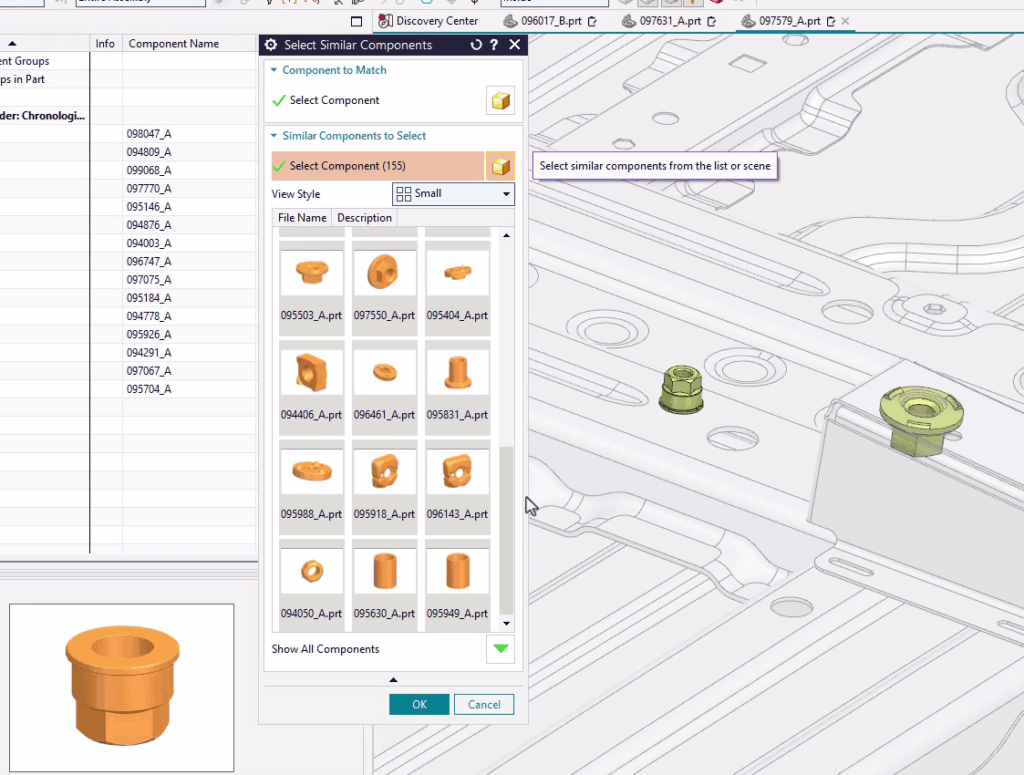Screen dimensions: 1024x775
Task: Collapse the Component to Match section
Action: (273, 71)
